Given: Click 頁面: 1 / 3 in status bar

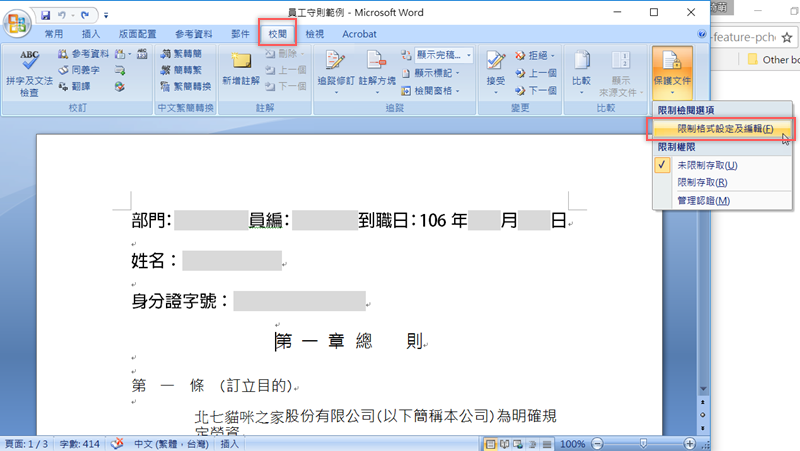Looking at the screenshot, I should [x=27, y=444].
